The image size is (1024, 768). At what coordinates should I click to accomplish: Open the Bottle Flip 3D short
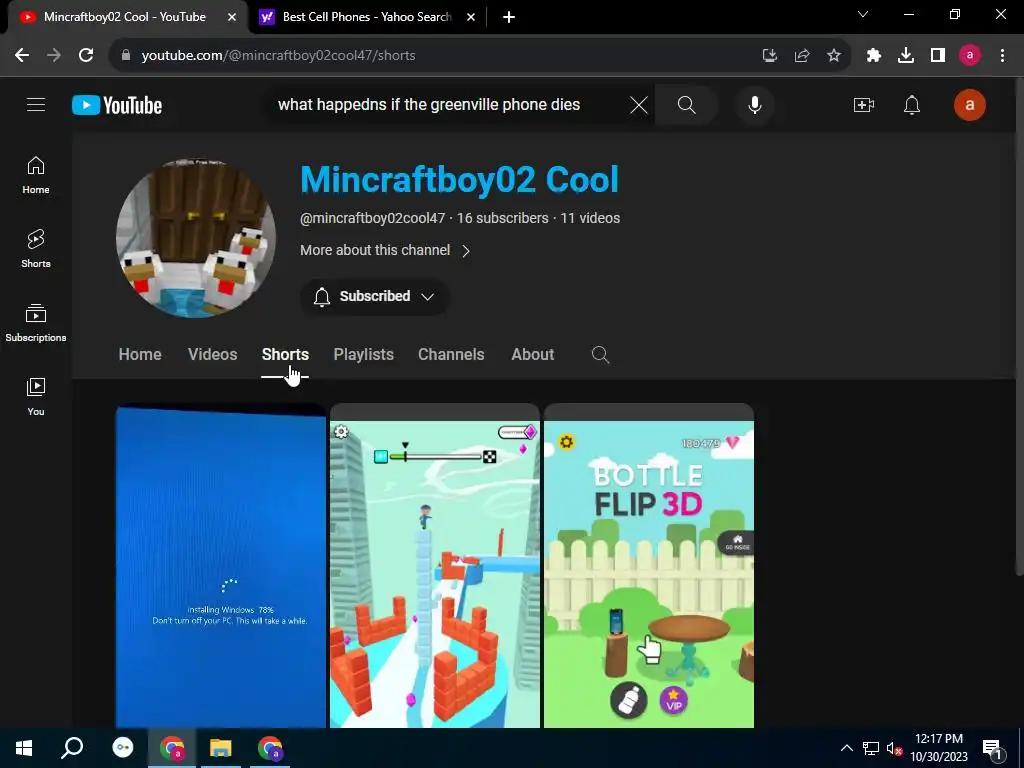tap(649, 566)
